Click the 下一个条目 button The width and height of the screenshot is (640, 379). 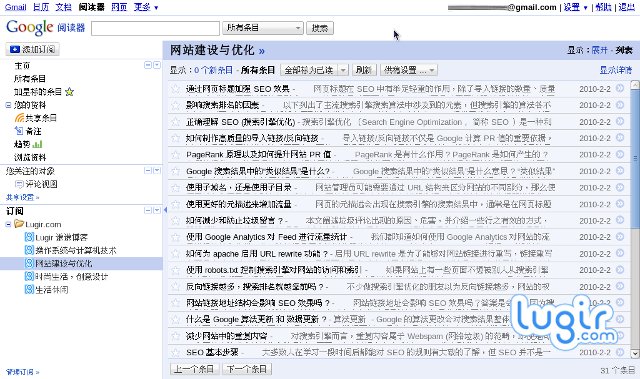[x=247, y=369]
